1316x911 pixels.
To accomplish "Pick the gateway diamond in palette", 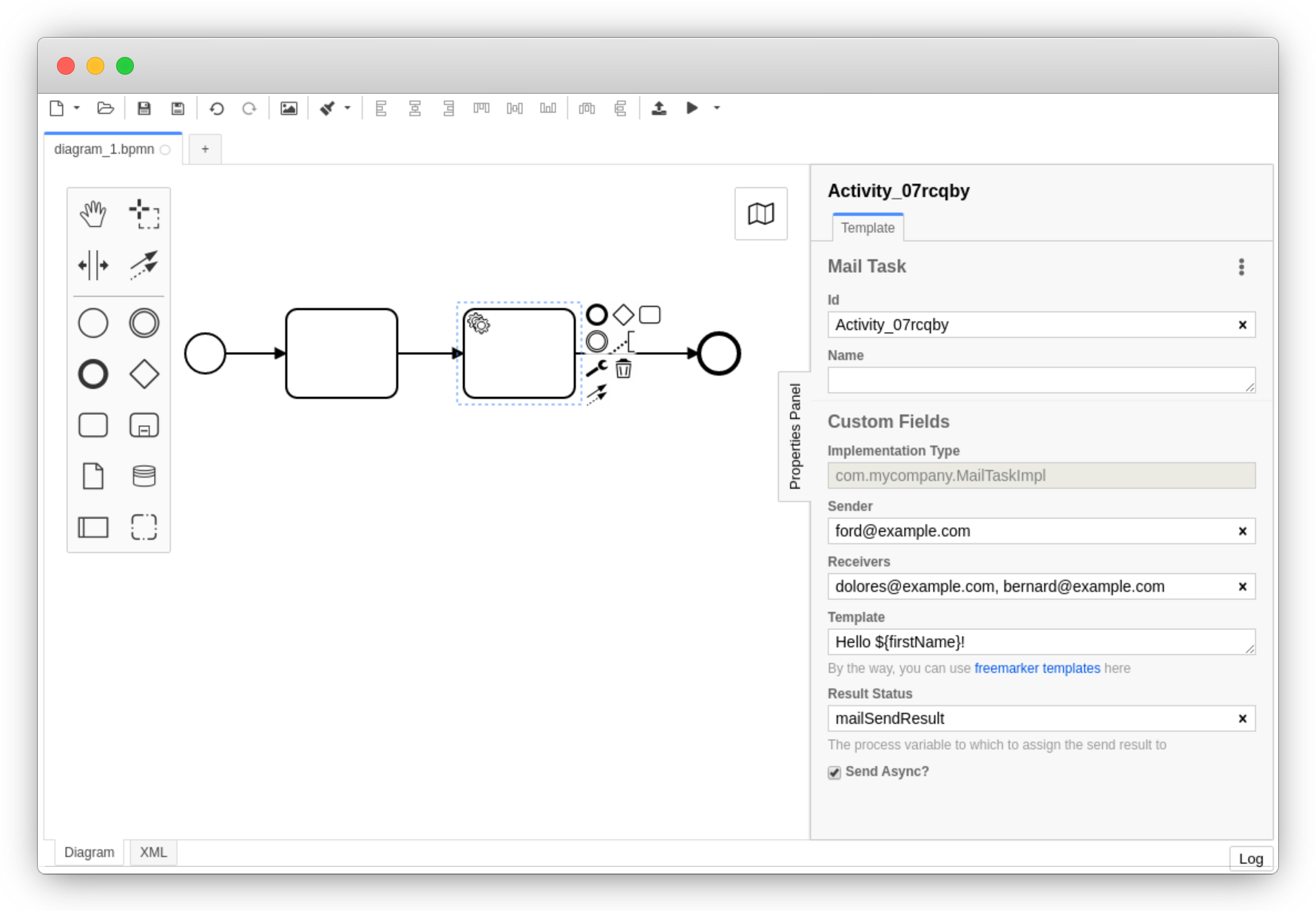I will 144,374.
